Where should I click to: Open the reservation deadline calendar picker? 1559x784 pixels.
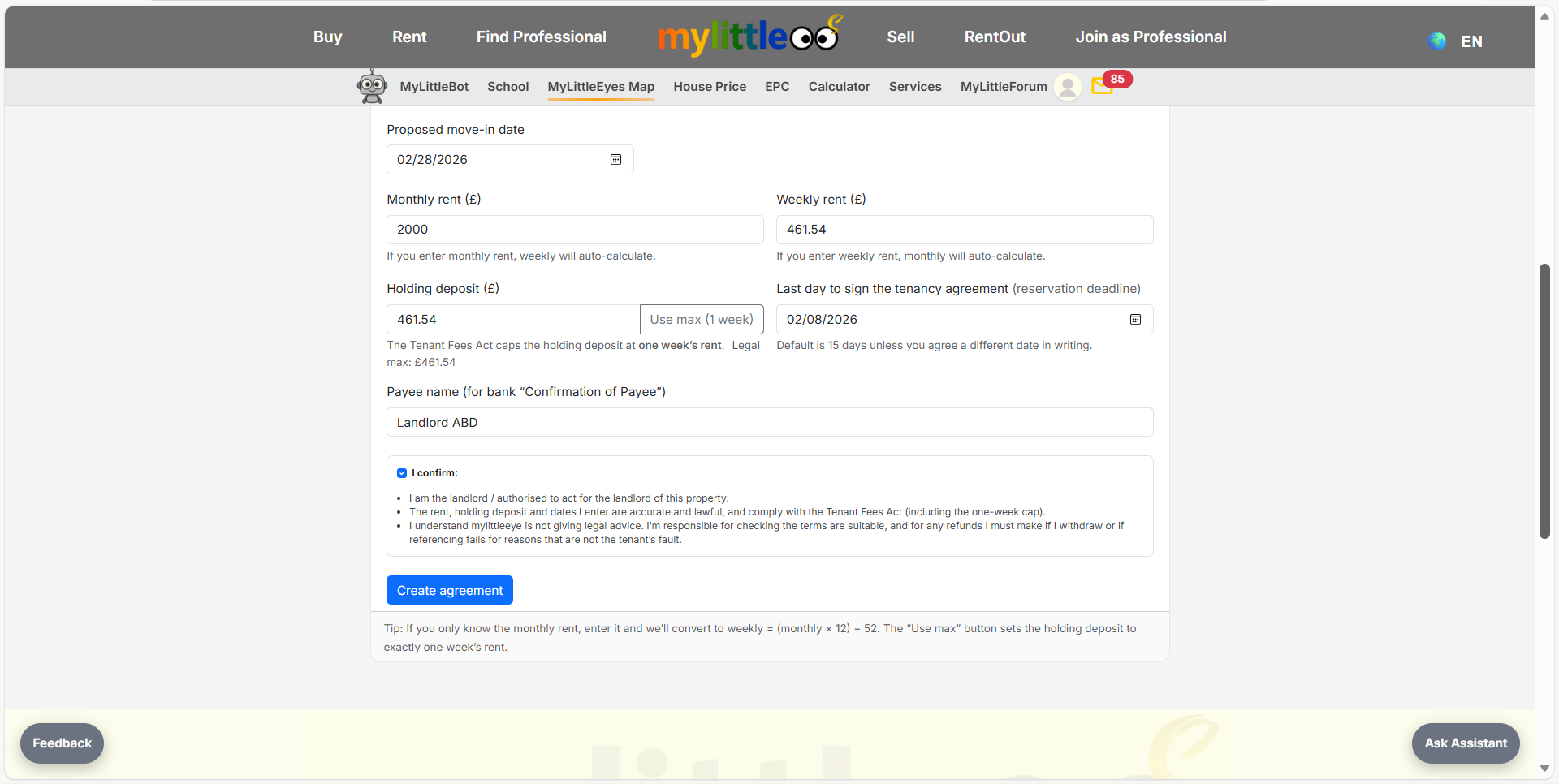coord(1135,319)
